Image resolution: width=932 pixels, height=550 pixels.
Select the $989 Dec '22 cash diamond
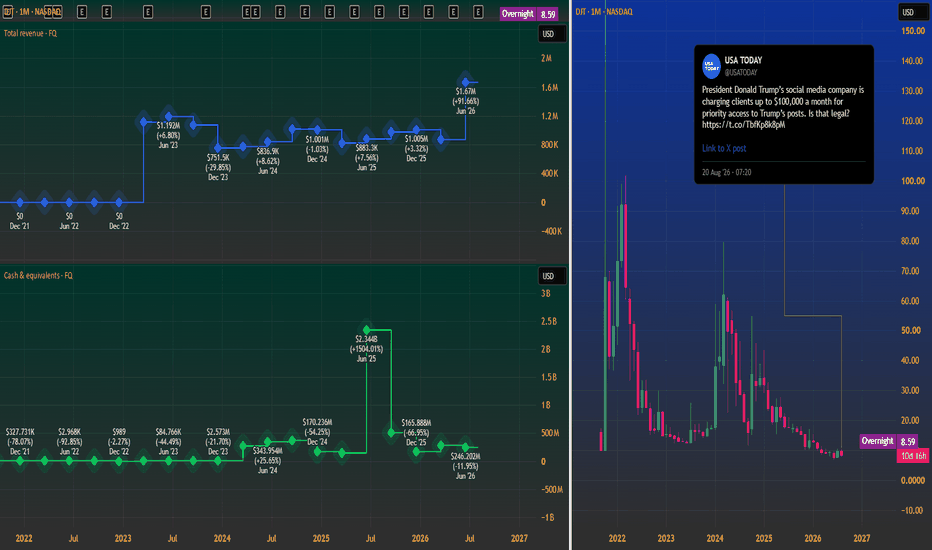[x=119, y=461]
